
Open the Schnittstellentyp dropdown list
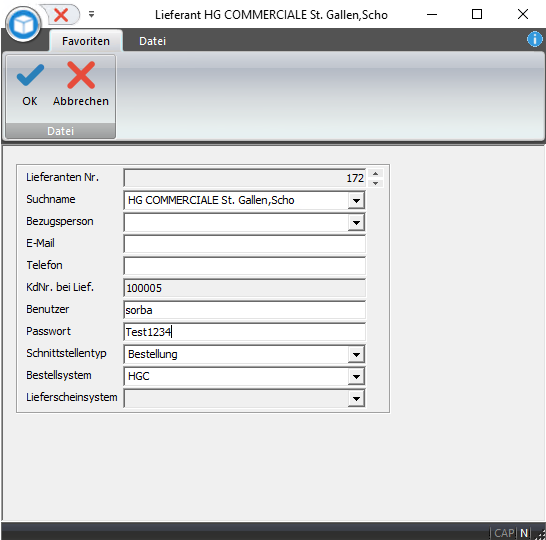pos(356,354)
